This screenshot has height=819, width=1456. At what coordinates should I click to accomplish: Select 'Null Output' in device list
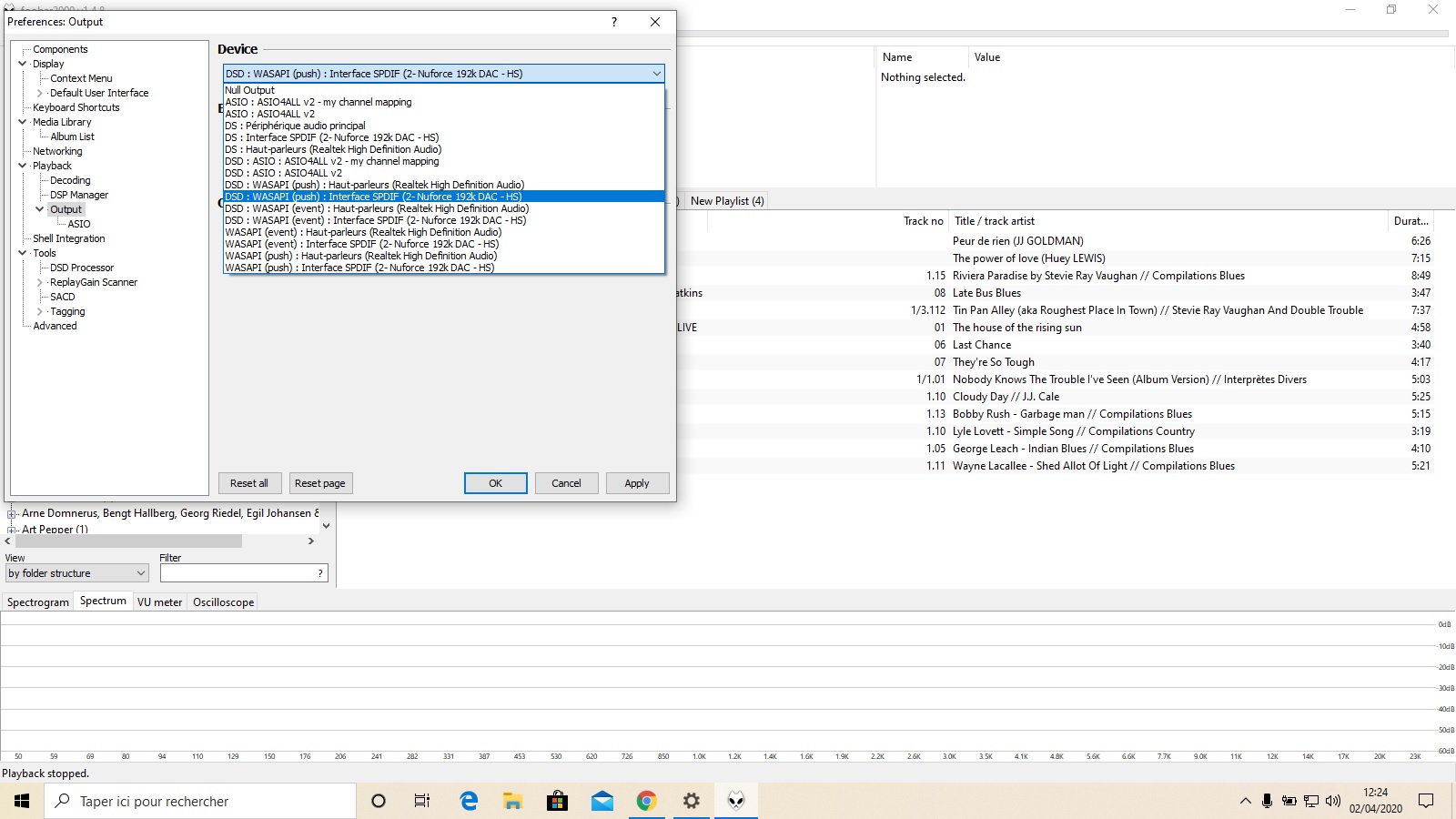coord(444,90)
